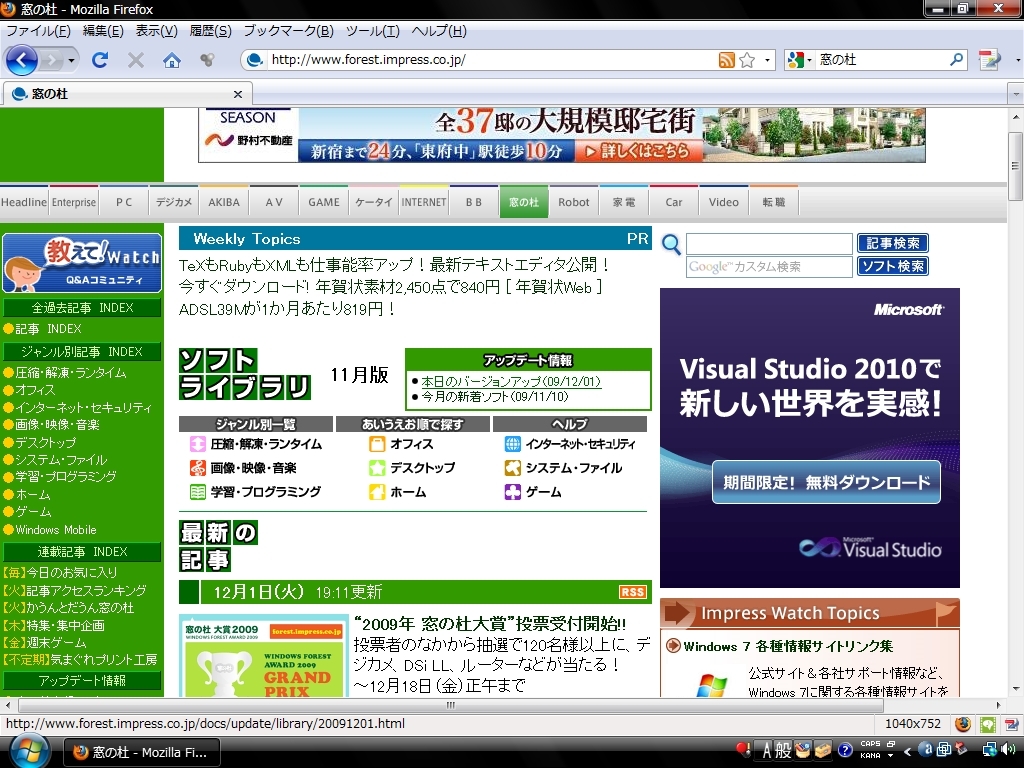Click the RSS feed icon in address bar

point(727,60)
